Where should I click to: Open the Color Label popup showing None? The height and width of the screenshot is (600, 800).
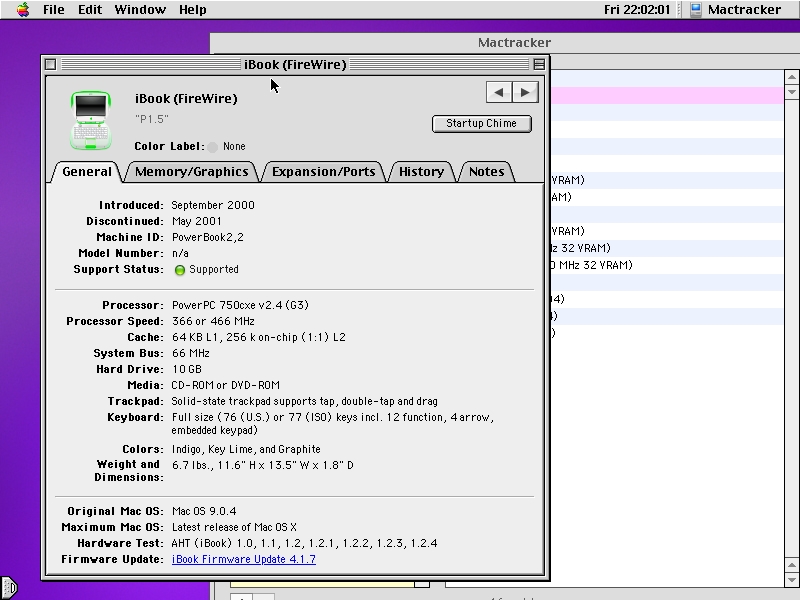(234, 147)
